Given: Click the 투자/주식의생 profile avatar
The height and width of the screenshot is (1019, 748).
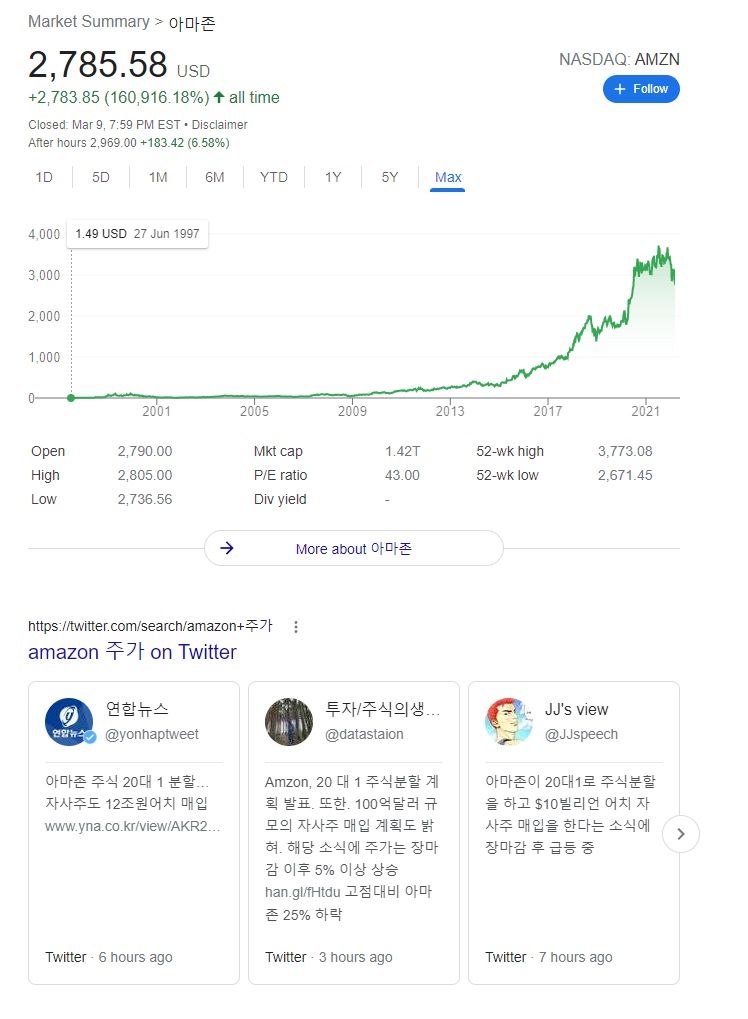Looking at the screenshot, I should (x=289, y=722).
